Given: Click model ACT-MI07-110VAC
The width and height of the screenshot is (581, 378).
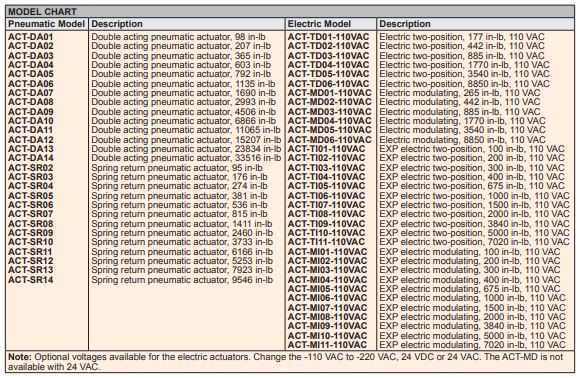Looking at the screenshot, I should click(327, 308).
